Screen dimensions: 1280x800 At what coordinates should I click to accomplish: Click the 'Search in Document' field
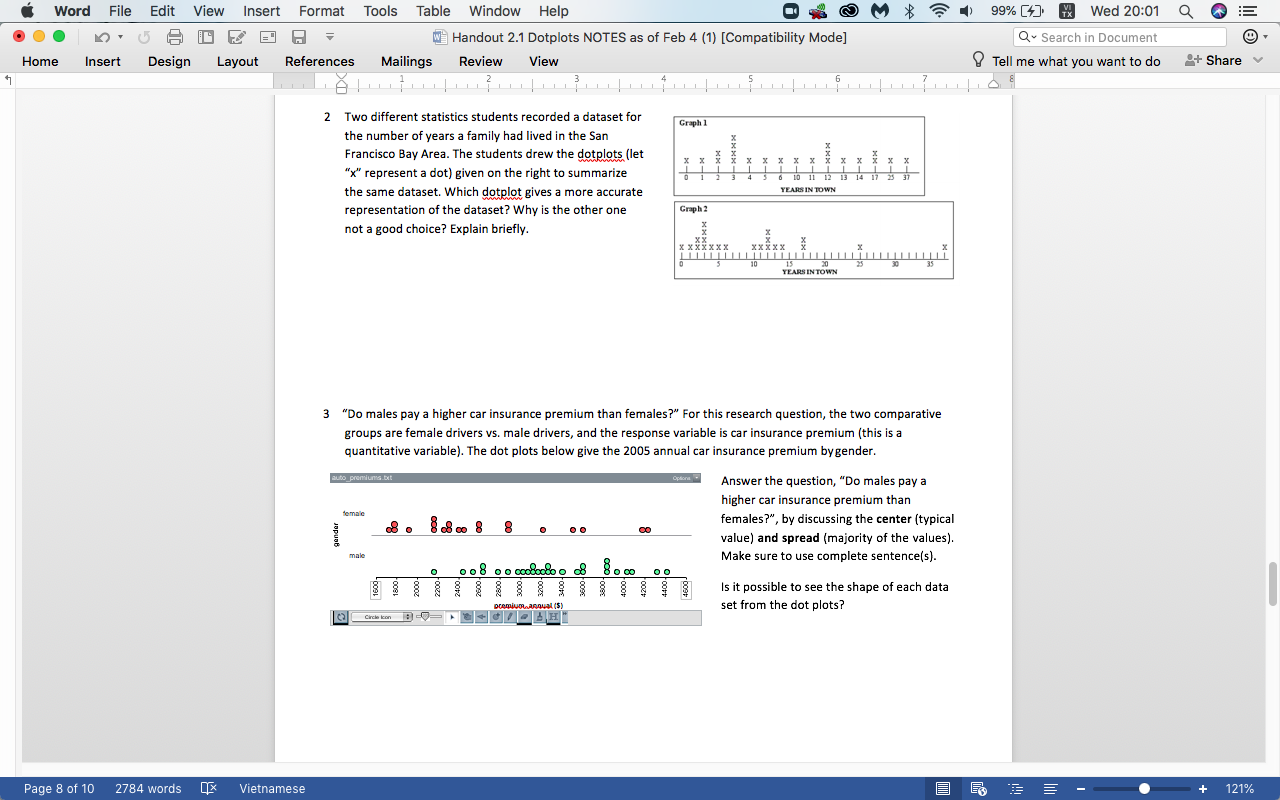(x=1118, y=36)
